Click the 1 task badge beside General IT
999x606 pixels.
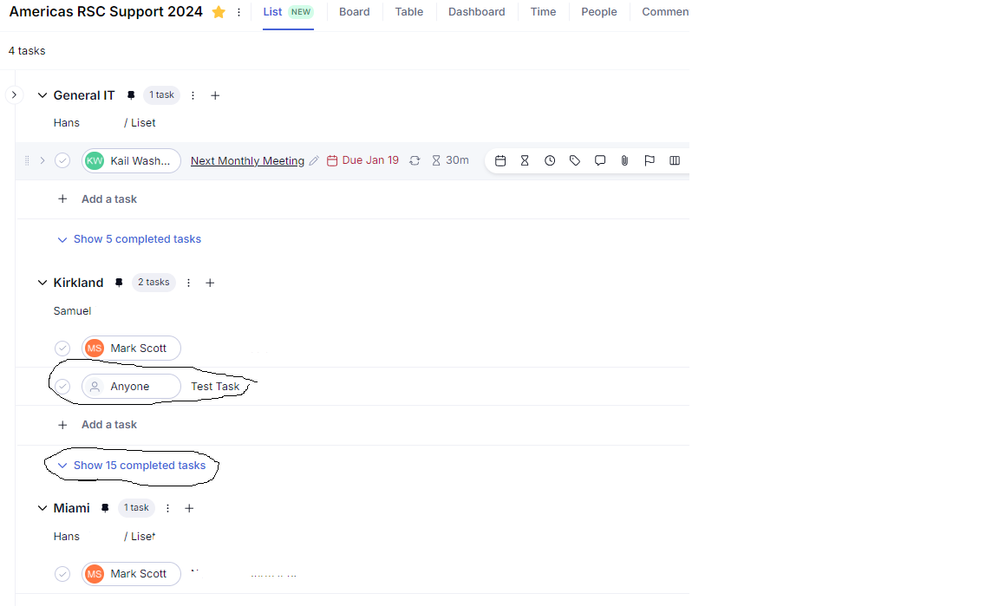(162, 95)
